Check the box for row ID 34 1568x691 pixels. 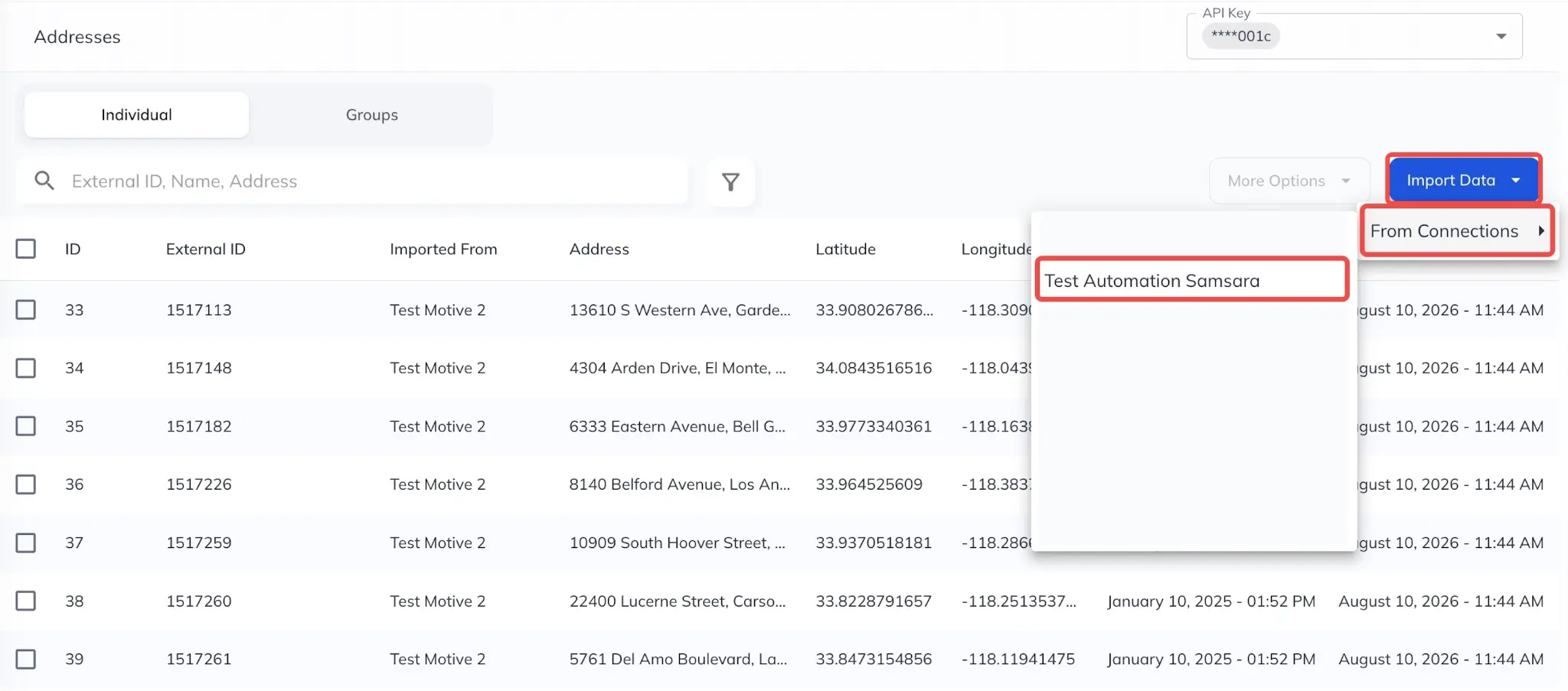click(x=26, y=368)
